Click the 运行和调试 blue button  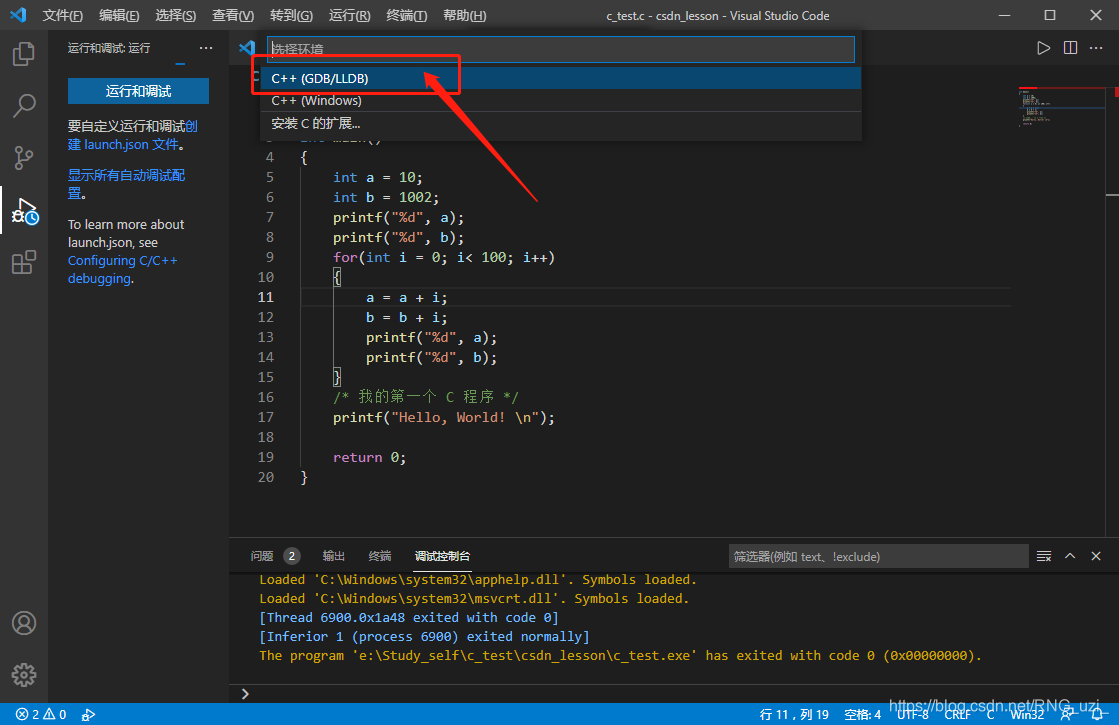pos(138,91)
